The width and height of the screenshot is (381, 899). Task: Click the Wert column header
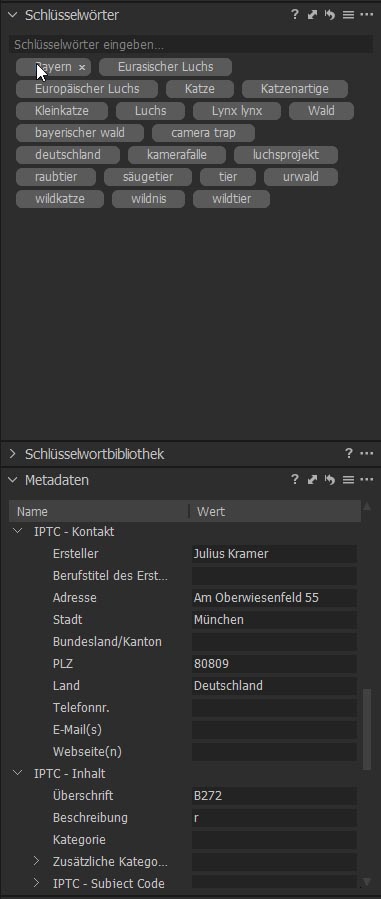276,511
